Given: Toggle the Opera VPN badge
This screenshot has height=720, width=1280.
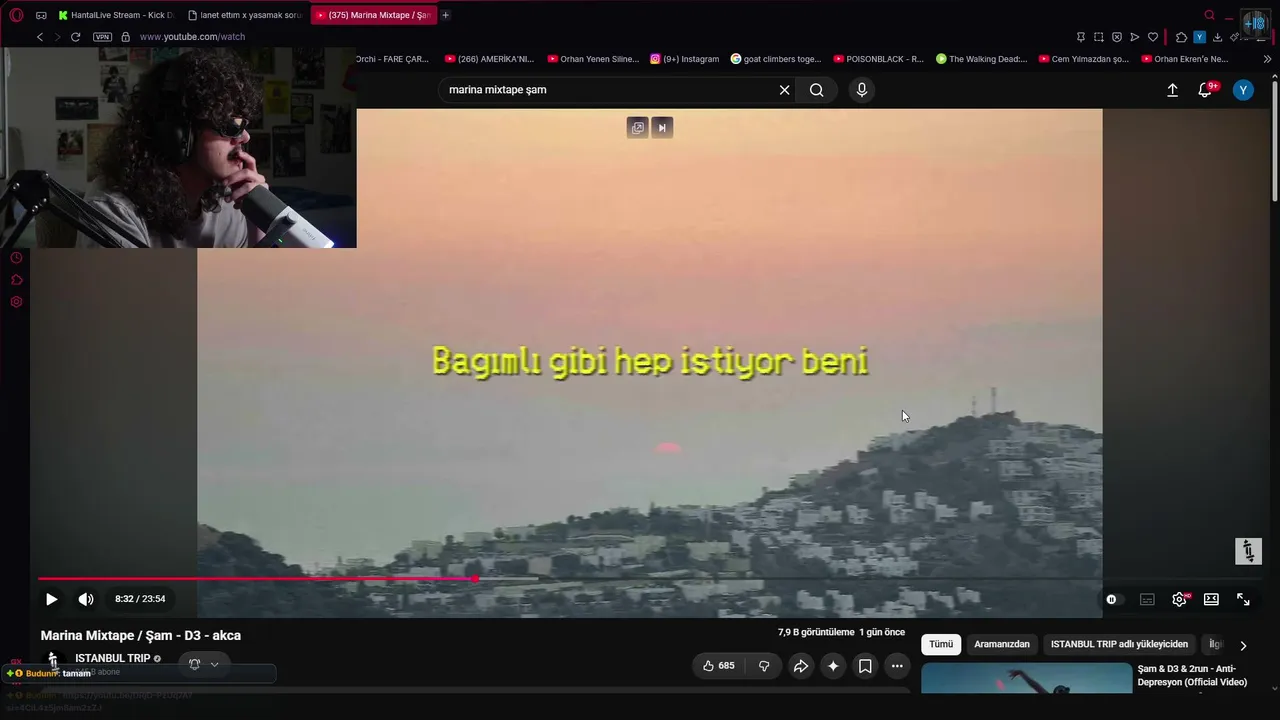Looking at the screenshot, I should [102, 37].
